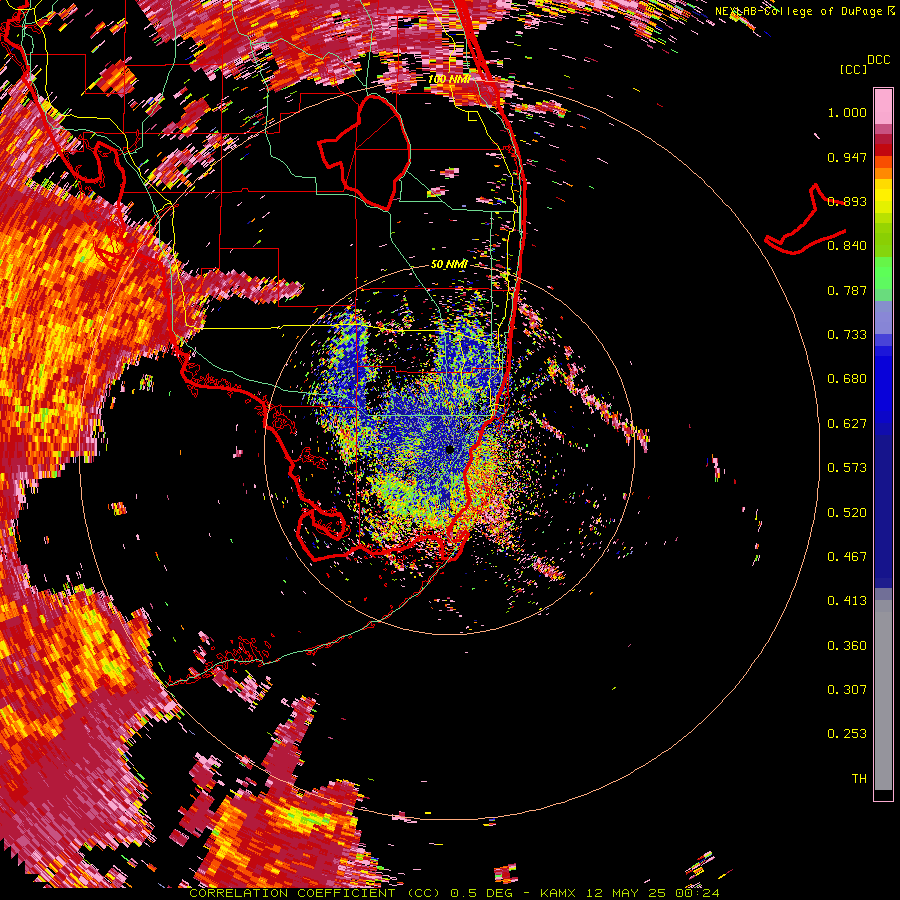Viewport: 900px width, 900px height.
Task: Click the 0.947 scale value
Action: click(x=847, y=157)
